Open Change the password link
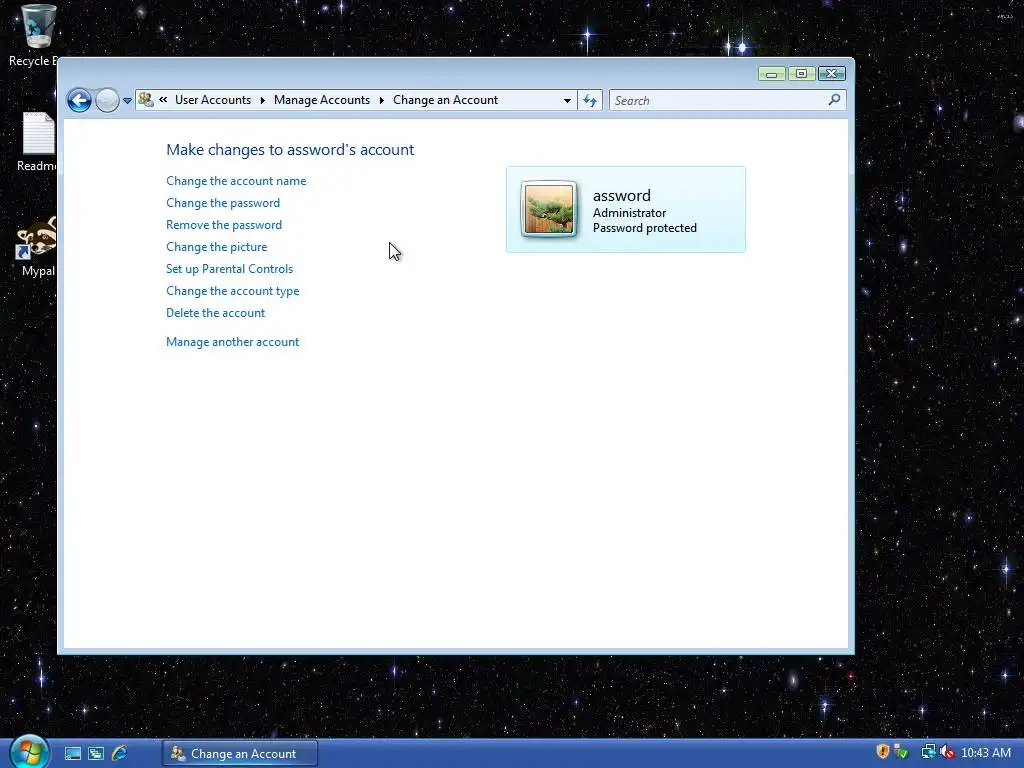The height and width of the screenshot is (768, 1024). click(x=223, y=203)
